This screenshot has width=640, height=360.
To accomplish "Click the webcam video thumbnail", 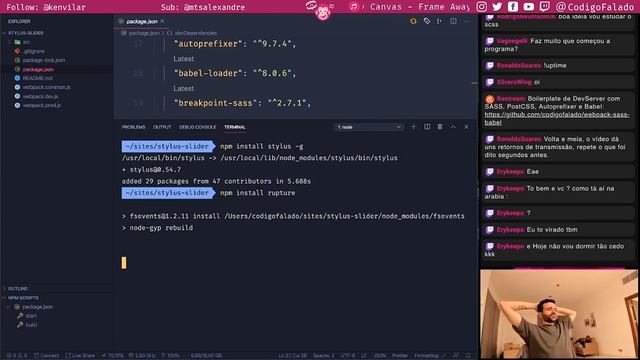I will (558, 314).
